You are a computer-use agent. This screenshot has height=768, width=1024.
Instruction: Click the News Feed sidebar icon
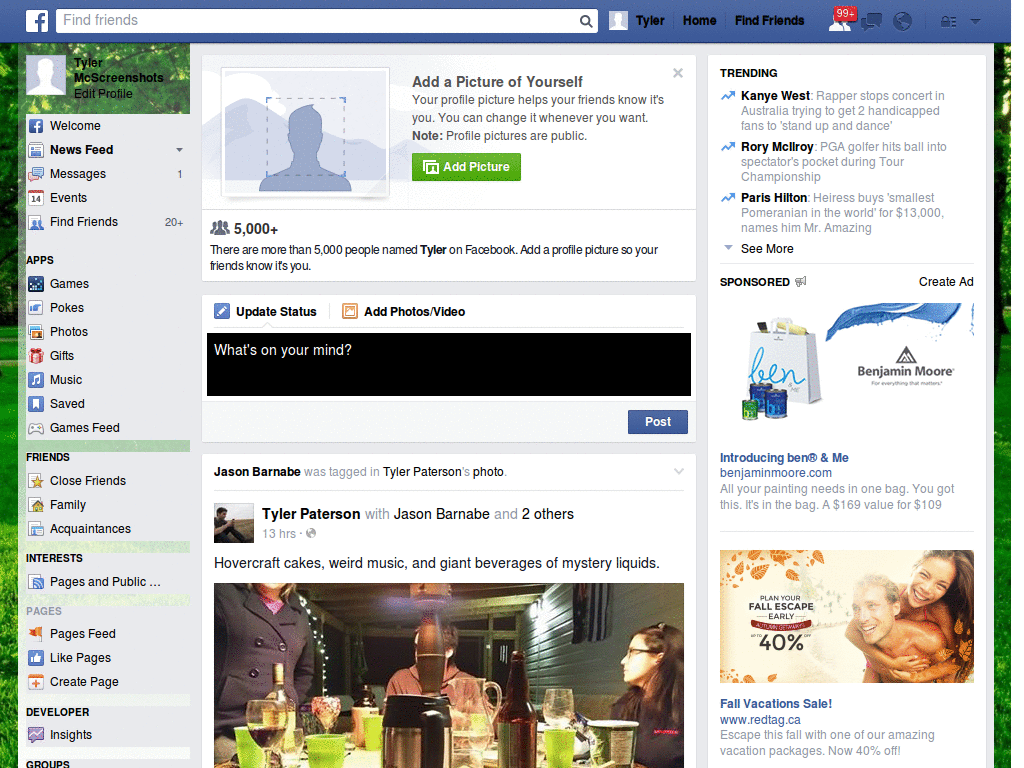pyautogui.click(x=36, y=150)
